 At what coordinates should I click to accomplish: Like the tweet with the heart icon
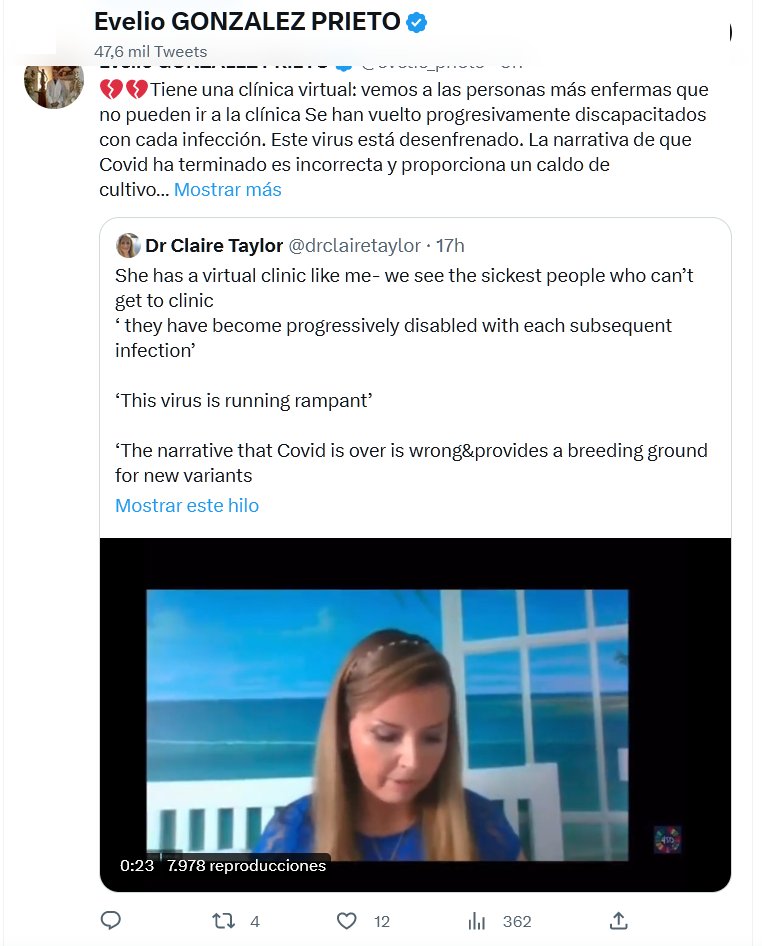point(346,921)
